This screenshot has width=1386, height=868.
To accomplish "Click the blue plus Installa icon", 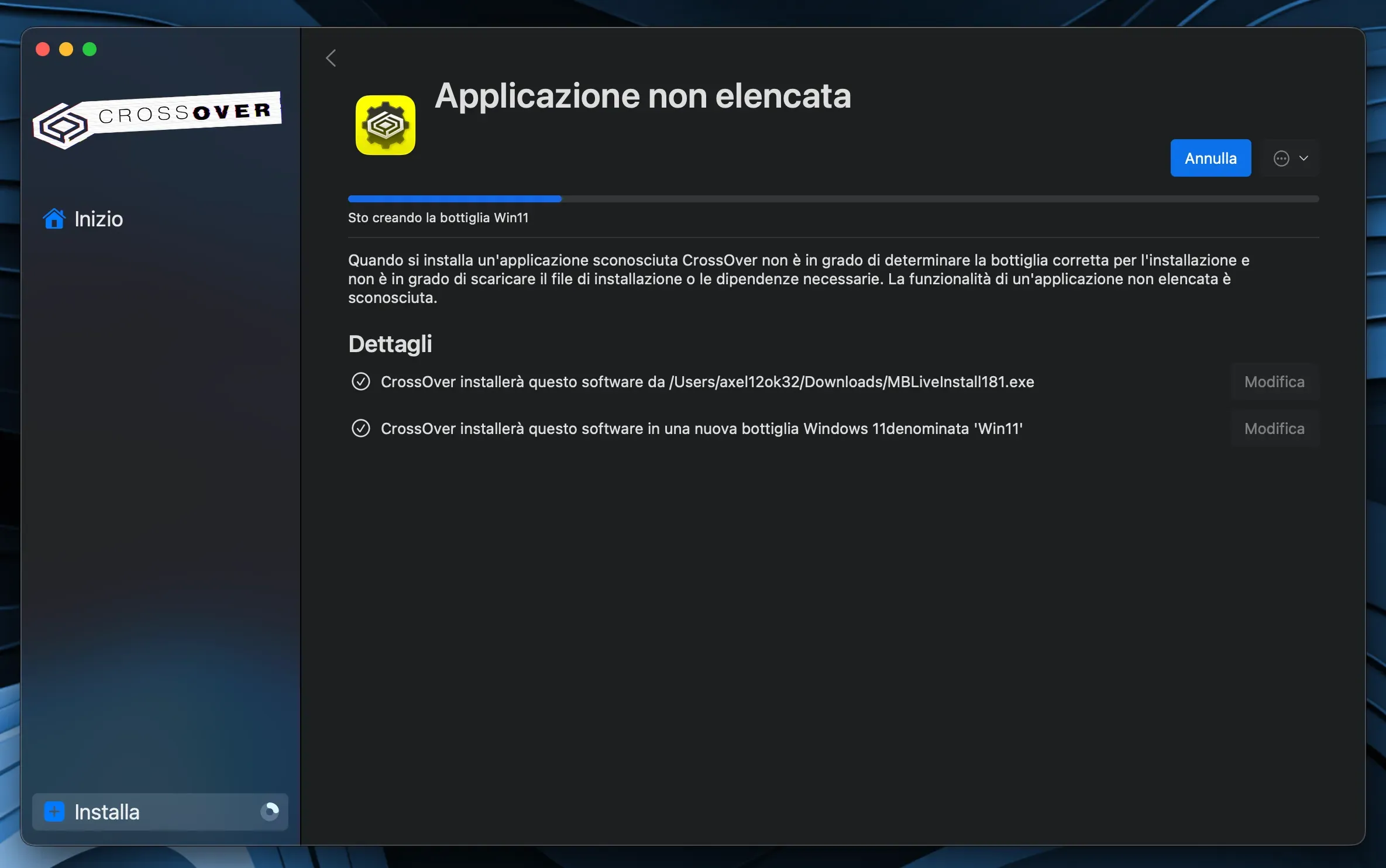I will coord(54,812).
